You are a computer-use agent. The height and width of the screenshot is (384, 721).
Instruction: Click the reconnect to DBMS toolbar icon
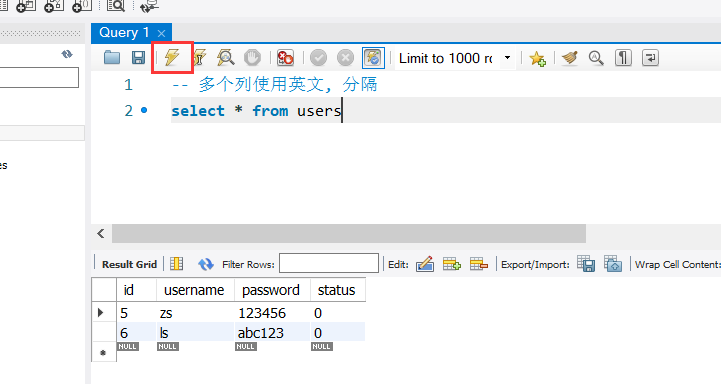pos(149,6)
